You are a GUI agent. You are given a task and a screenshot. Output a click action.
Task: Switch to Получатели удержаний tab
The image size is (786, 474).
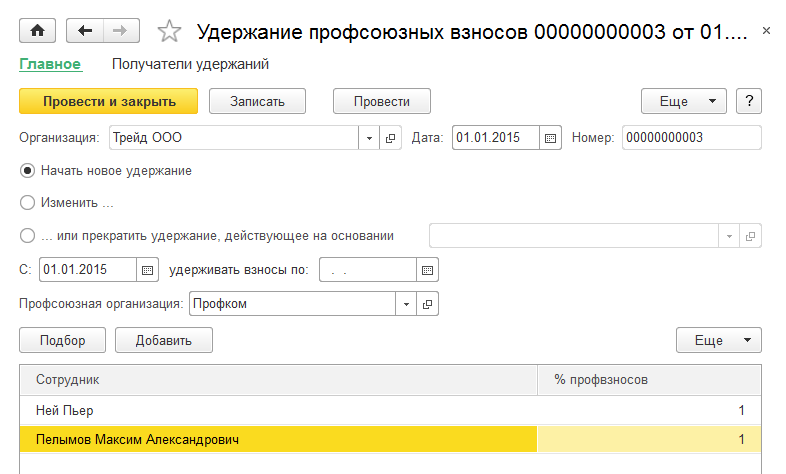tap(190, 64)
